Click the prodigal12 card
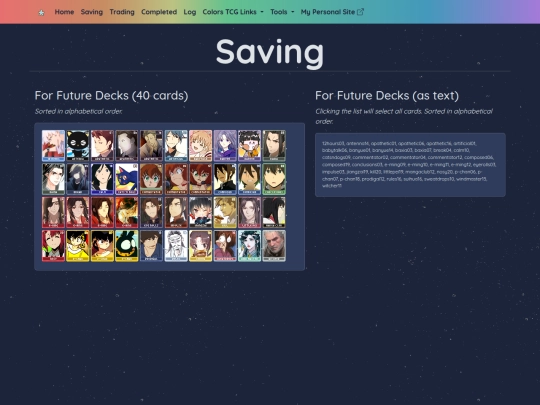Image resolution: width=540 pixels, height=405 pixels. (151, 246)
